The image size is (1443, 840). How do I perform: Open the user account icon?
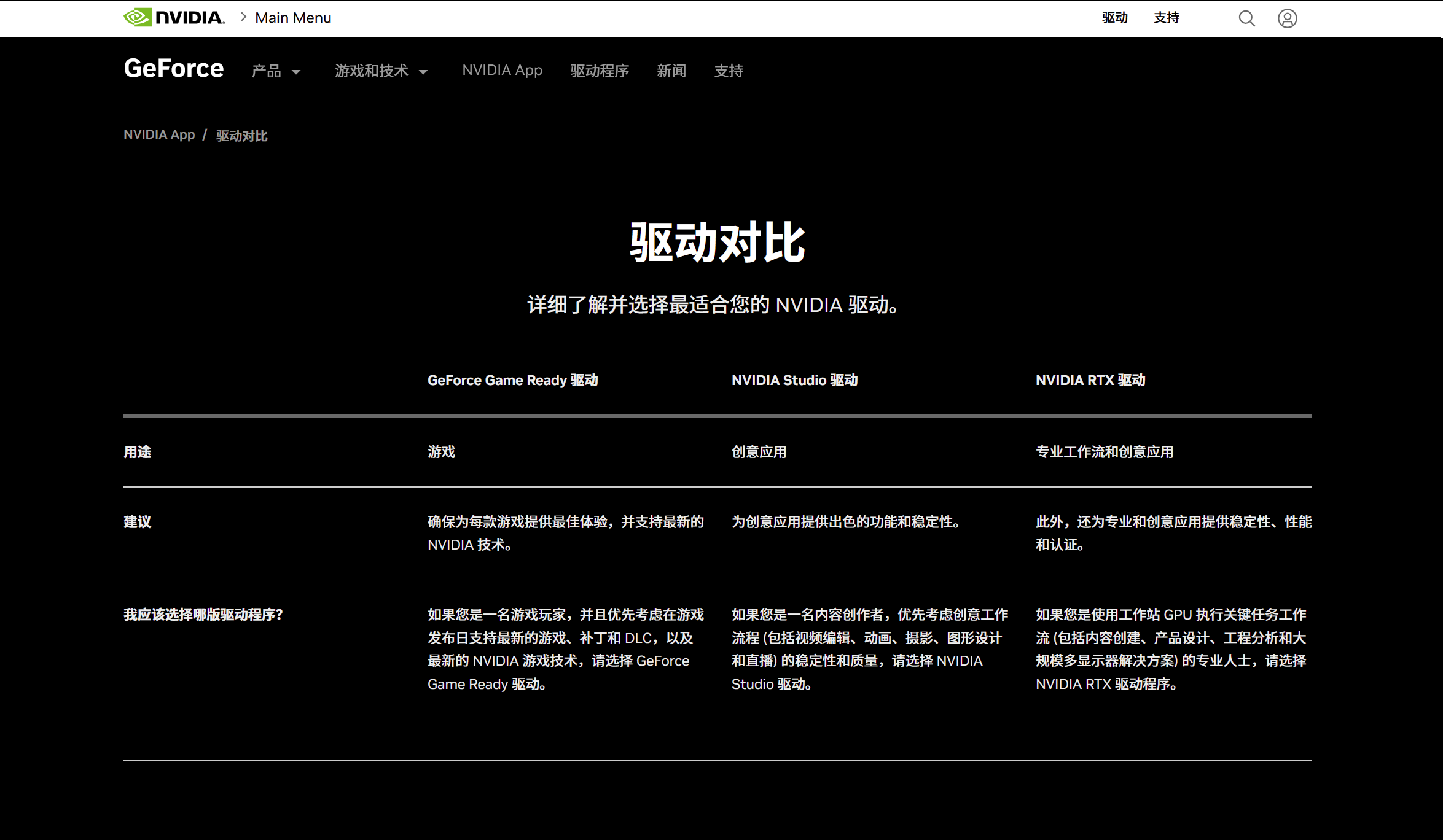pos(1287,18)
